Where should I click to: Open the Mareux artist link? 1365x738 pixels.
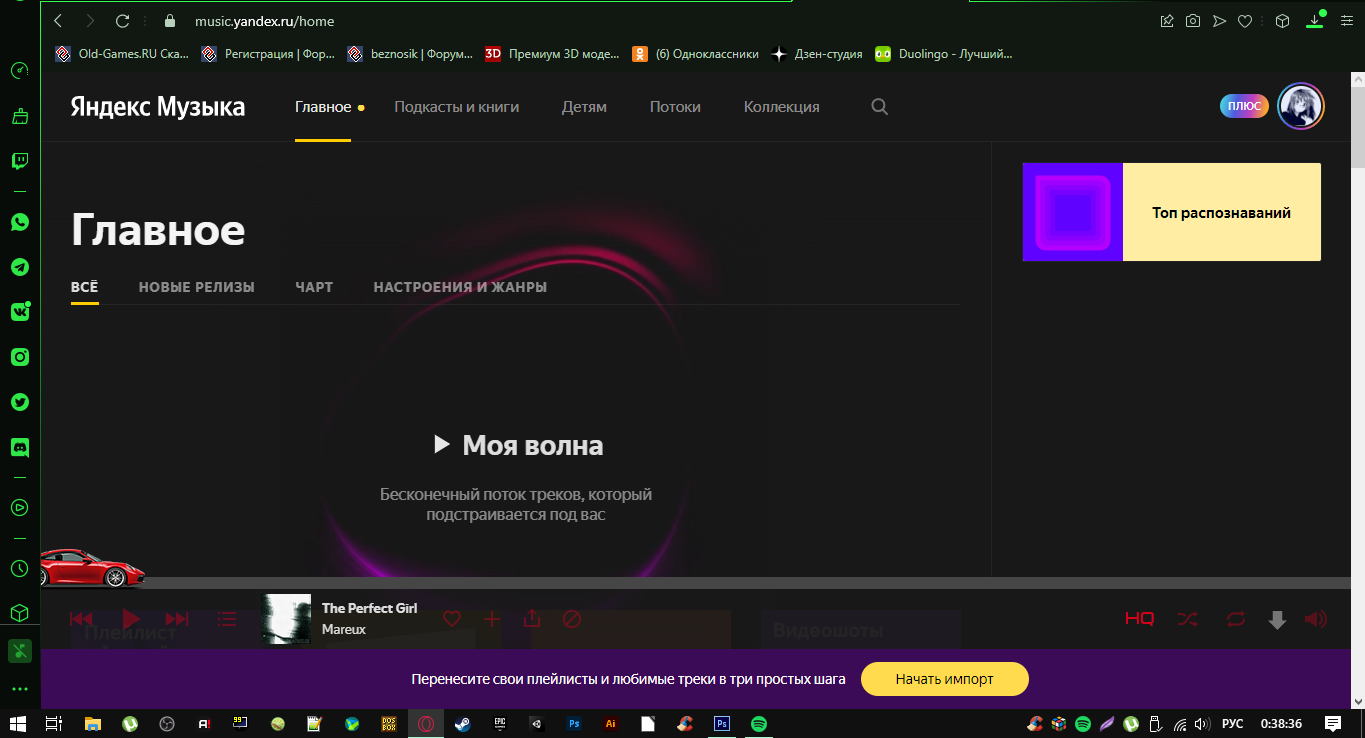344,630
